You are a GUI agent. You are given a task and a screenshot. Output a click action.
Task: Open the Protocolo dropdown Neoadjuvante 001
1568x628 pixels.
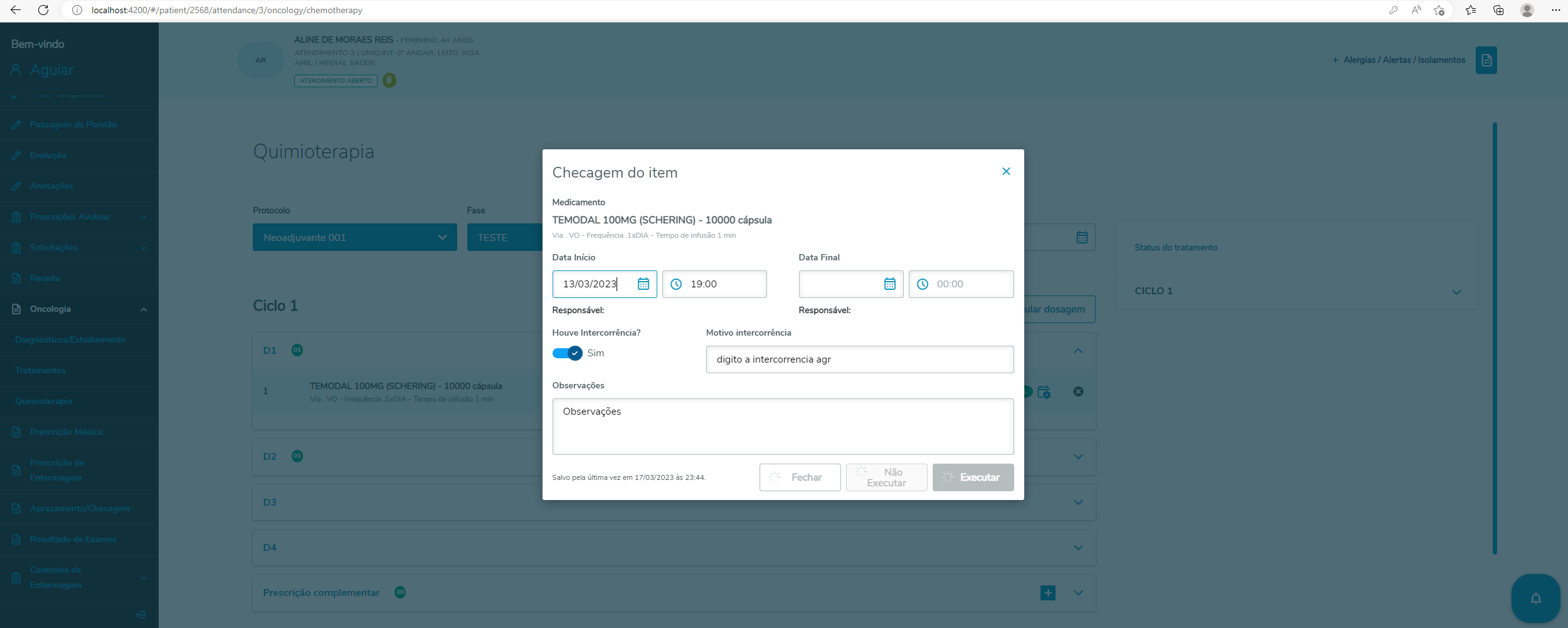355,237
